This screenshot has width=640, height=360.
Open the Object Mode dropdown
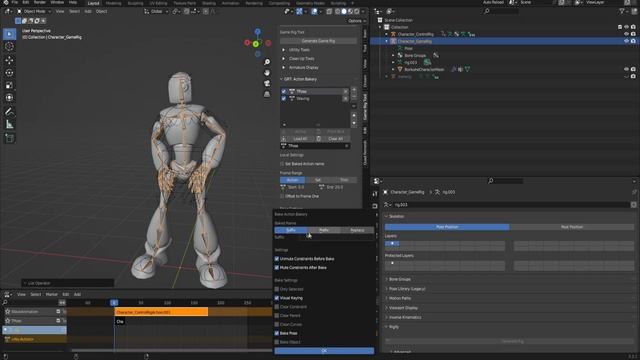click(34, 11)
